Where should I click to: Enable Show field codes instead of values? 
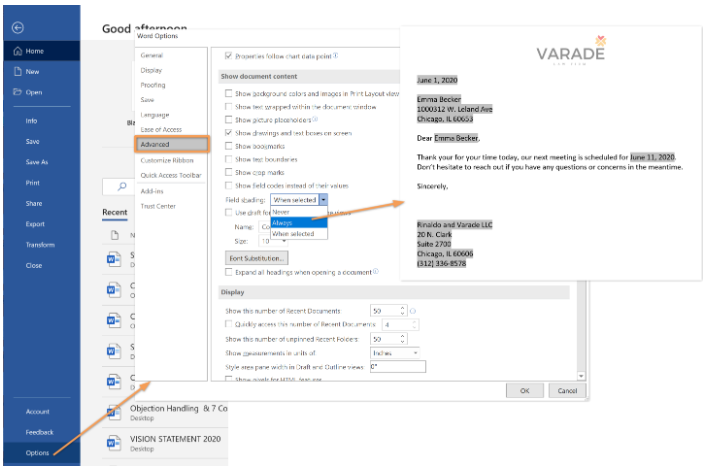click(x=228, y=185)
